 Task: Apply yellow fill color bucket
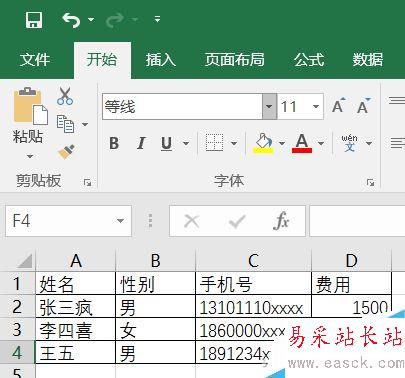tap(264, 143)
